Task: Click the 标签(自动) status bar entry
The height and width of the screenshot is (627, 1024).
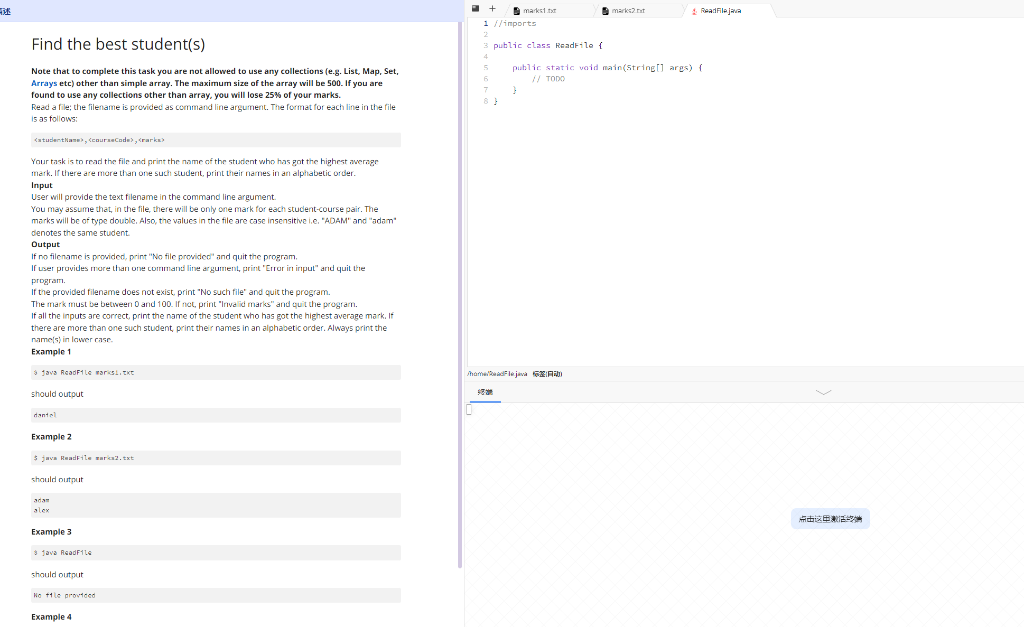Action: point(547,374)
